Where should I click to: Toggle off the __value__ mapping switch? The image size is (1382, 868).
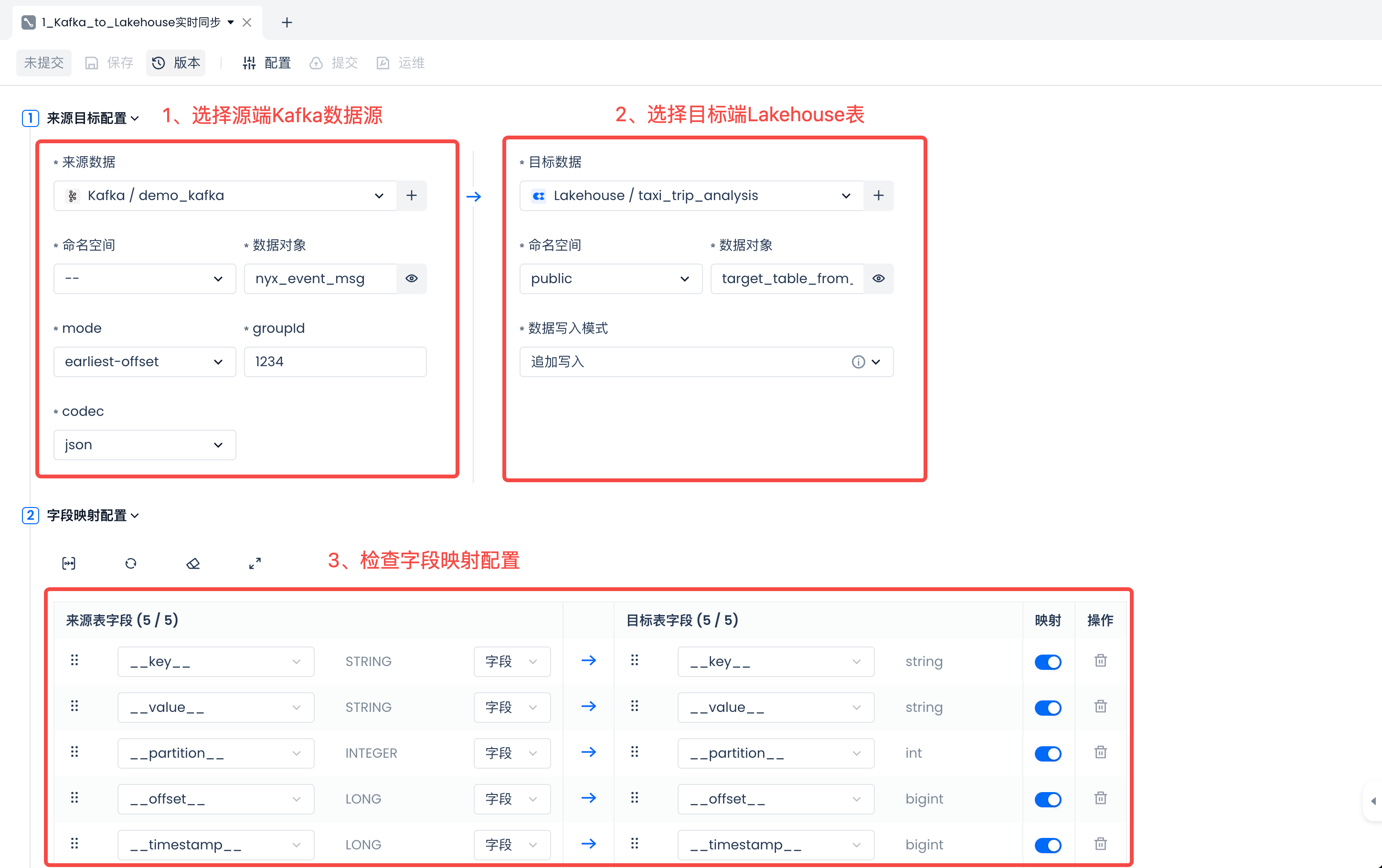click(1047, 708)
